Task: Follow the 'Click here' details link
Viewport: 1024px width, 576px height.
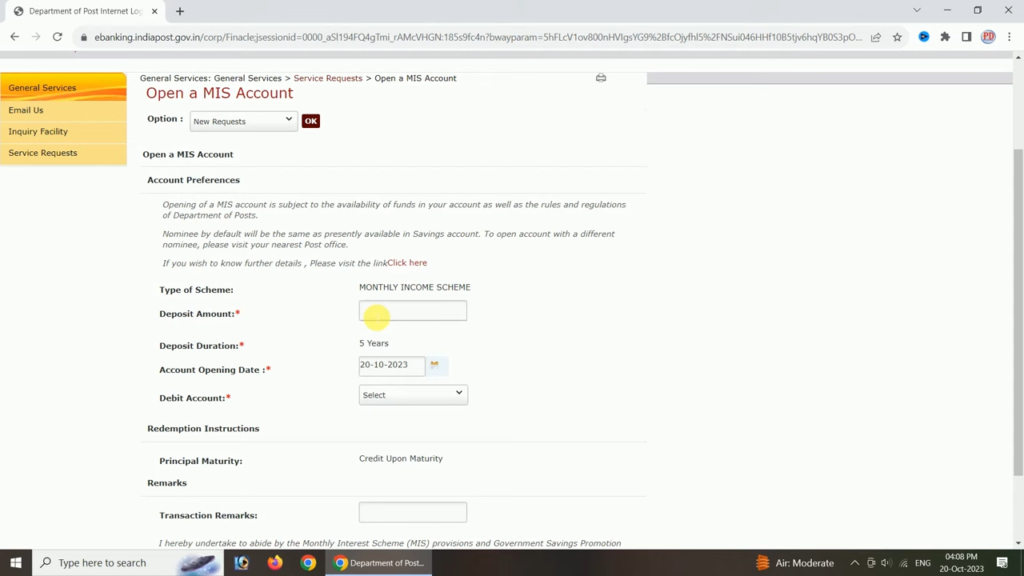Action: coord(407,263)
